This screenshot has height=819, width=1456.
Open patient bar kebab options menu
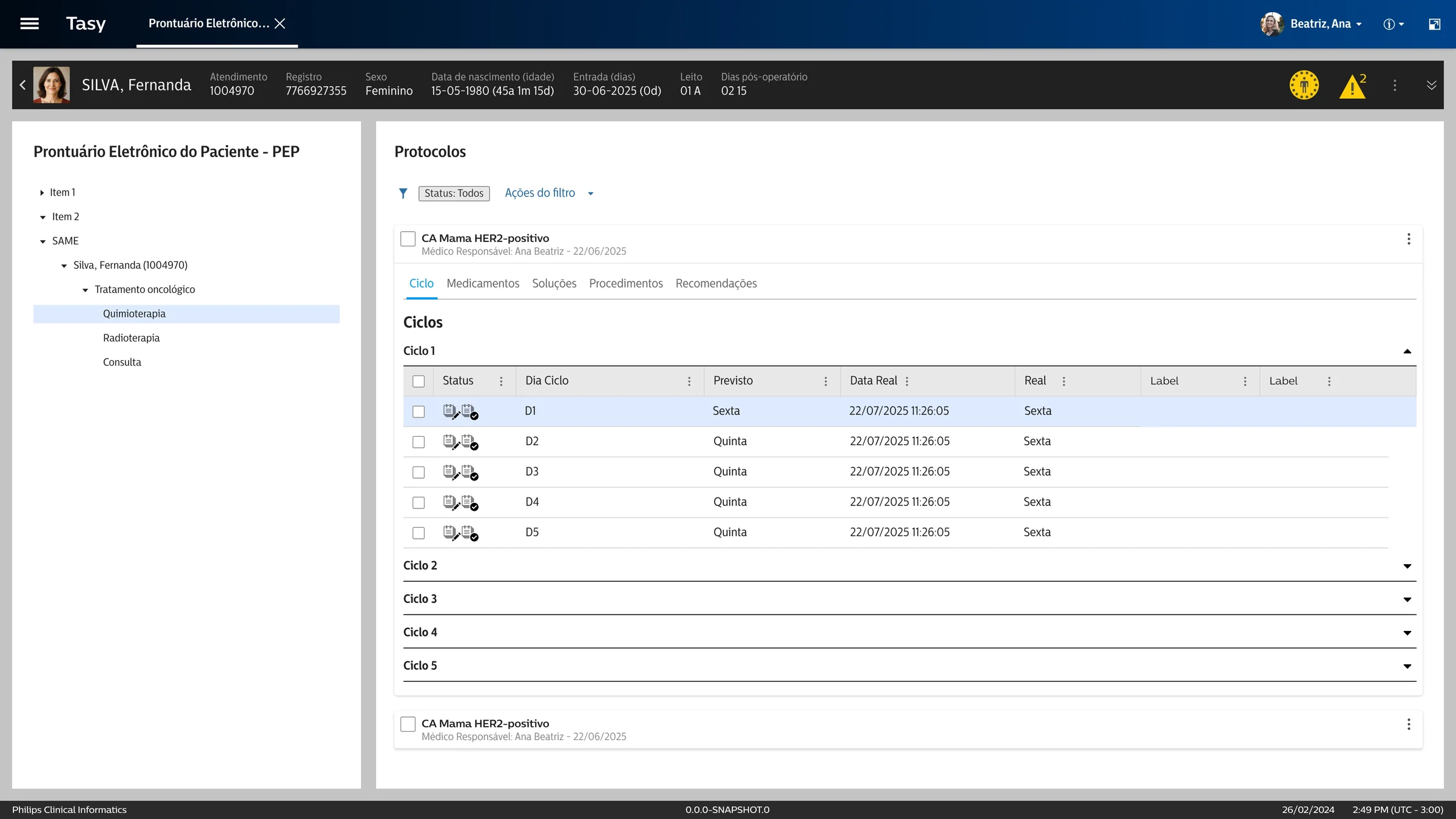click(1395, 86)
